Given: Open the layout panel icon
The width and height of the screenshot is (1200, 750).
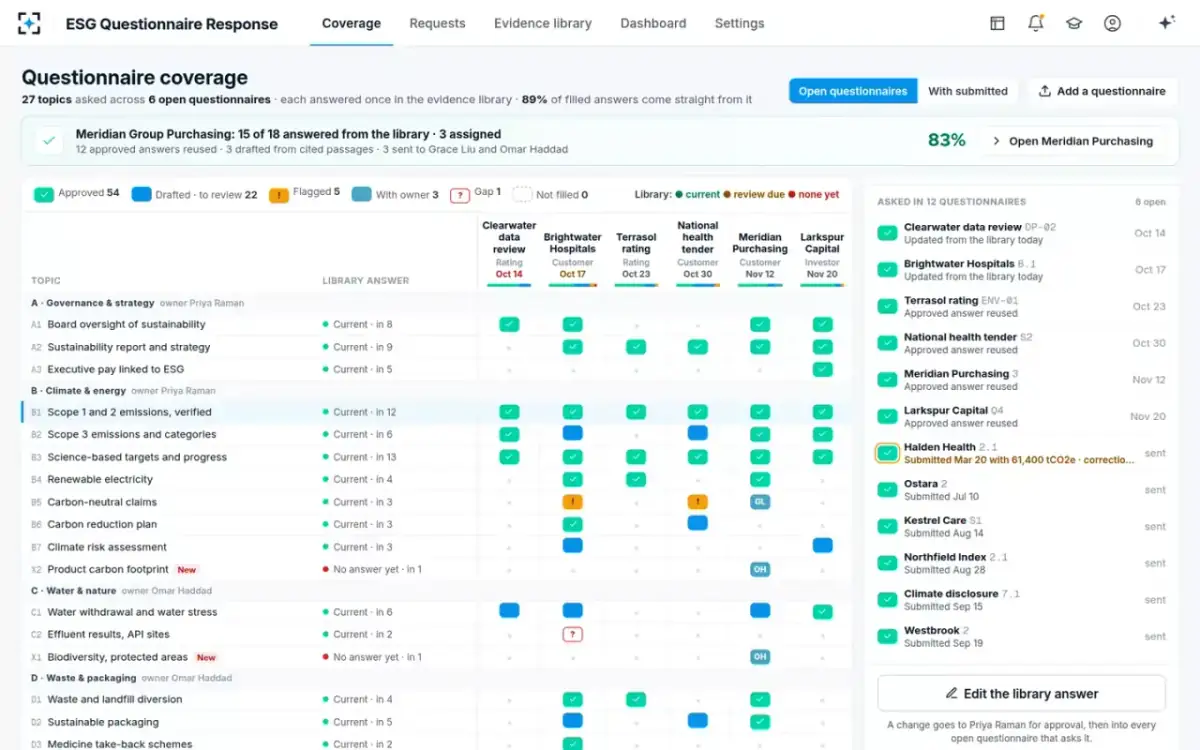Looking at the screenshot, I should [x=997, y=23].
